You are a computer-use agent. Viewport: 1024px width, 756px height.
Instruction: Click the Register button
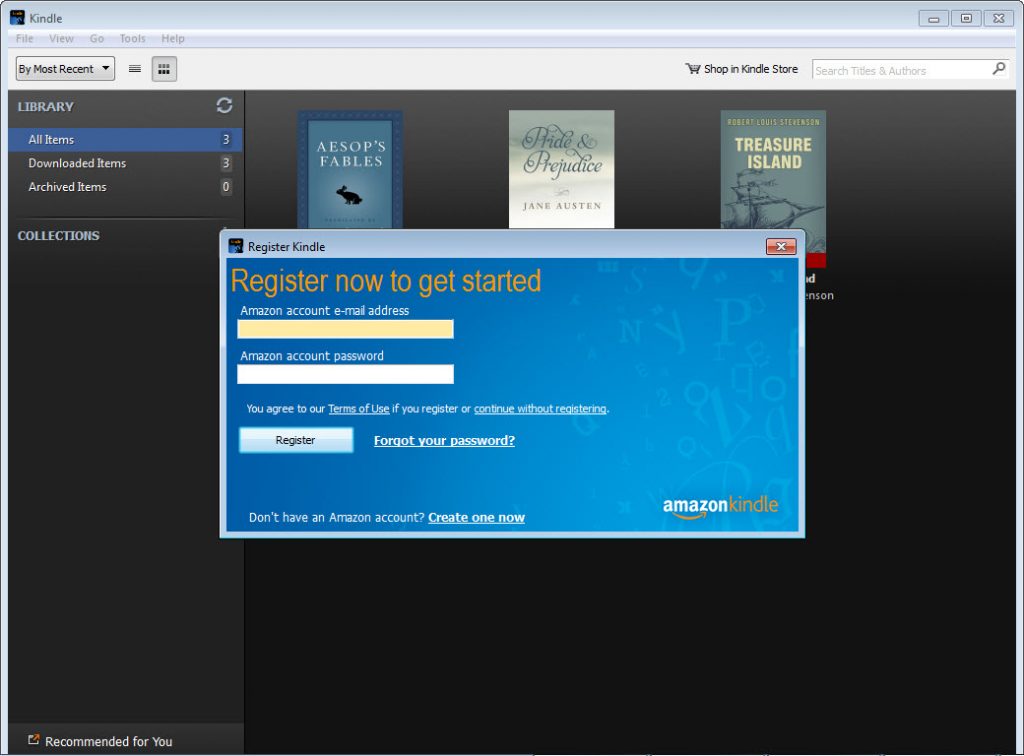coord(296,440)
